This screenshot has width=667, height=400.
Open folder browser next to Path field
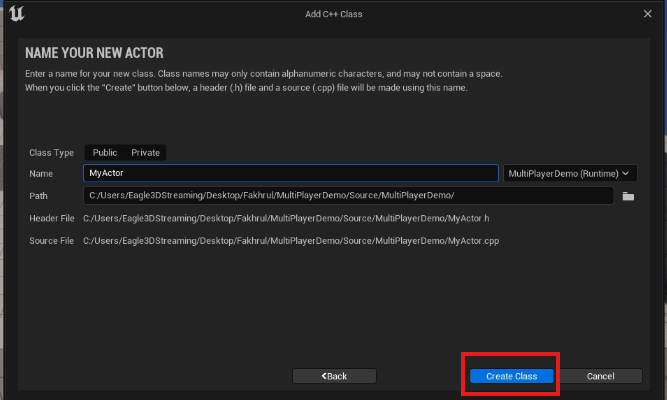point(628,196)
